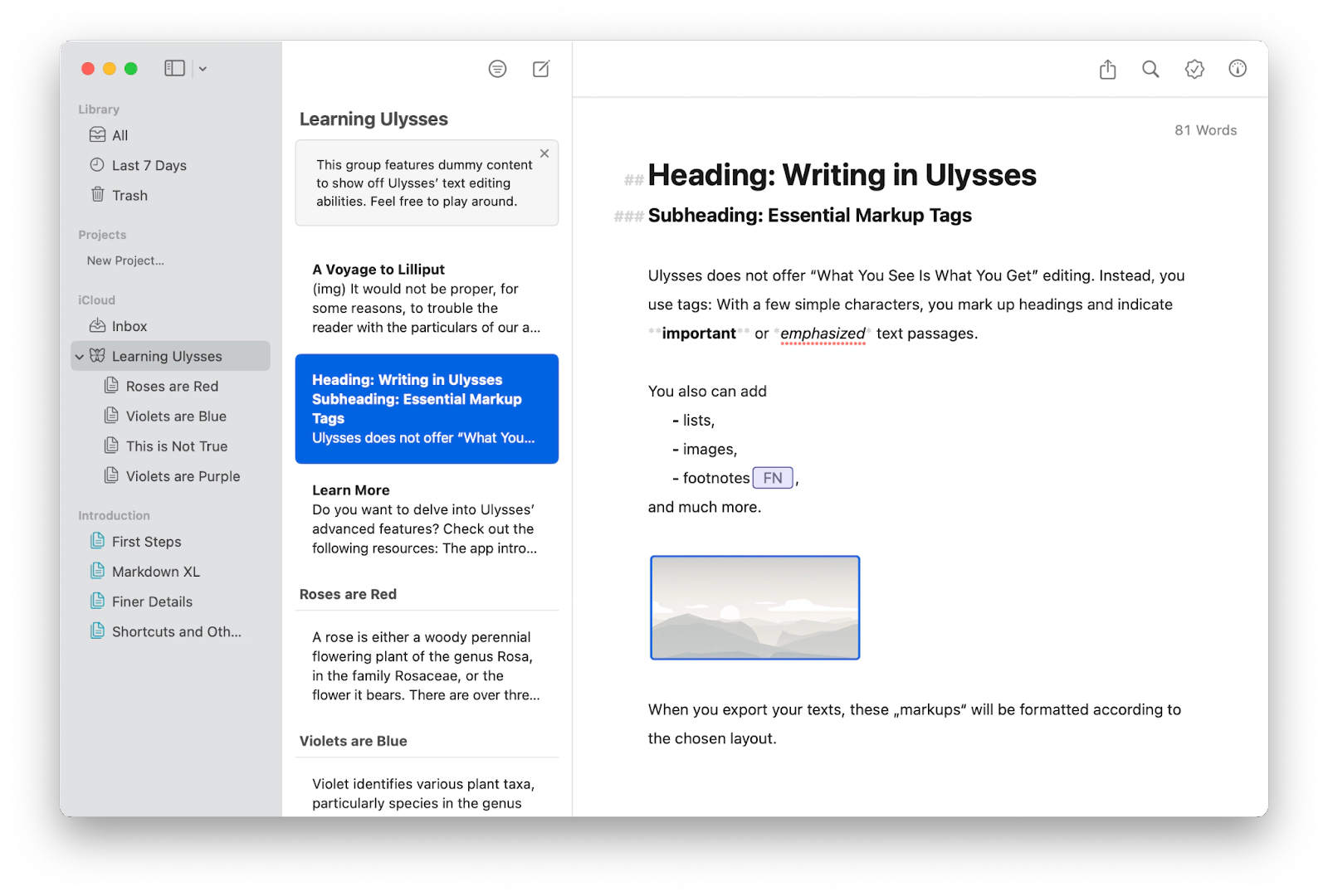
Task: Click the FN footnote tag
Action: [773, 478]
